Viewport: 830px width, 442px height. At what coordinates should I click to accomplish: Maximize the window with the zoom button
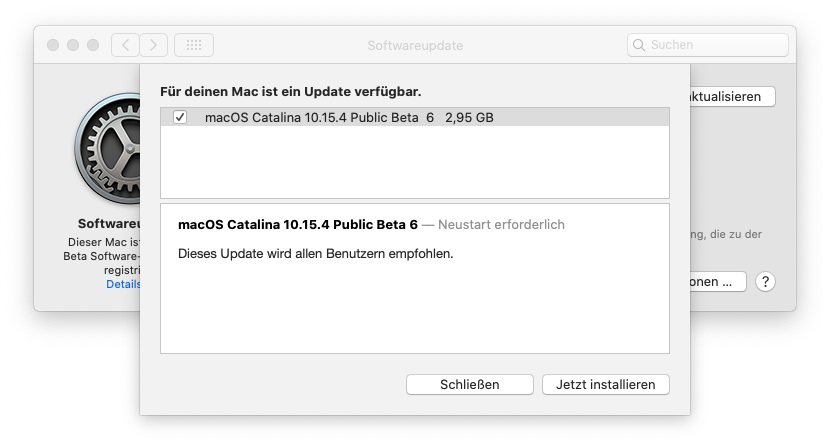(92, 45)
